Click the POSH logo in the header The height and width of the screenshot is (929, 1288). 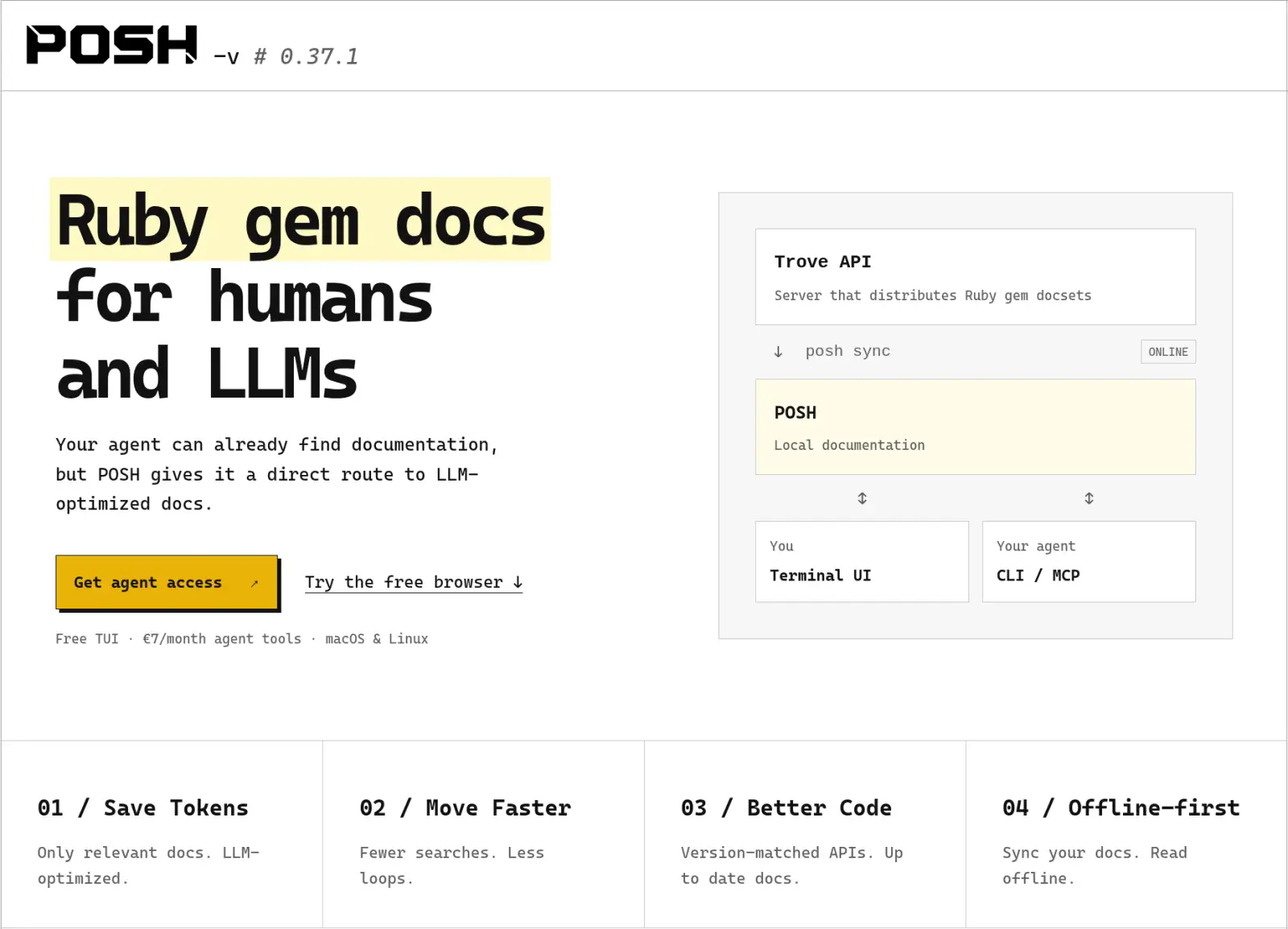[112, 44]
